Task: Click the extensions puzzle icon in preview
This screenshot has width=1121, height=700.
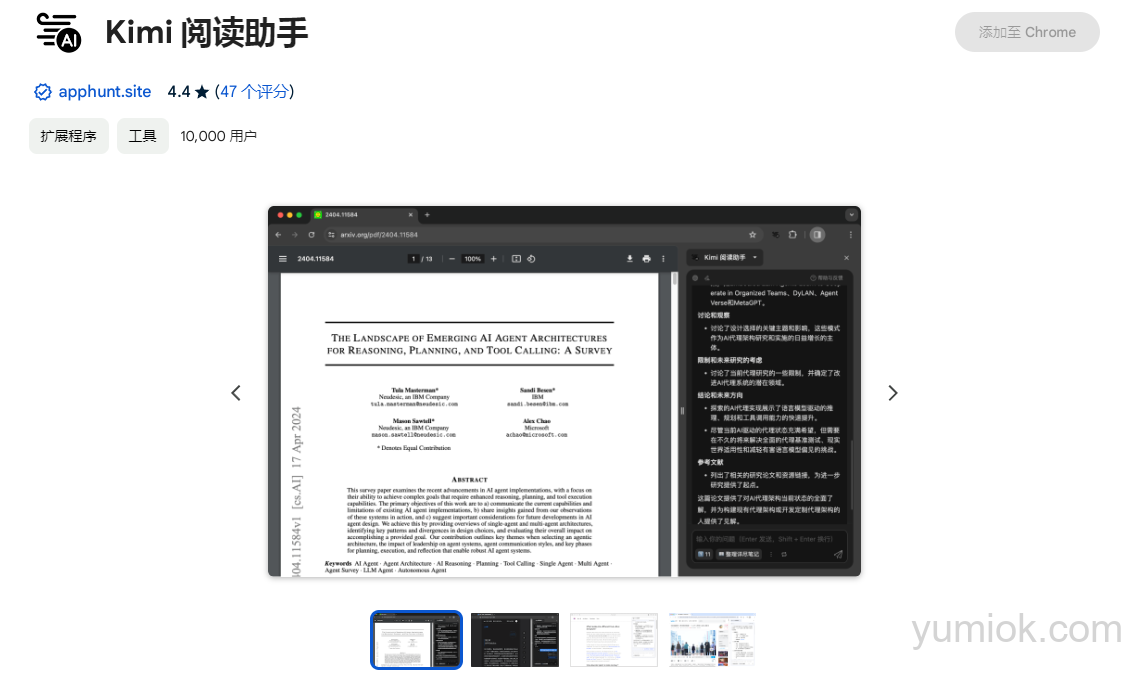Action: tap(793, 235)
